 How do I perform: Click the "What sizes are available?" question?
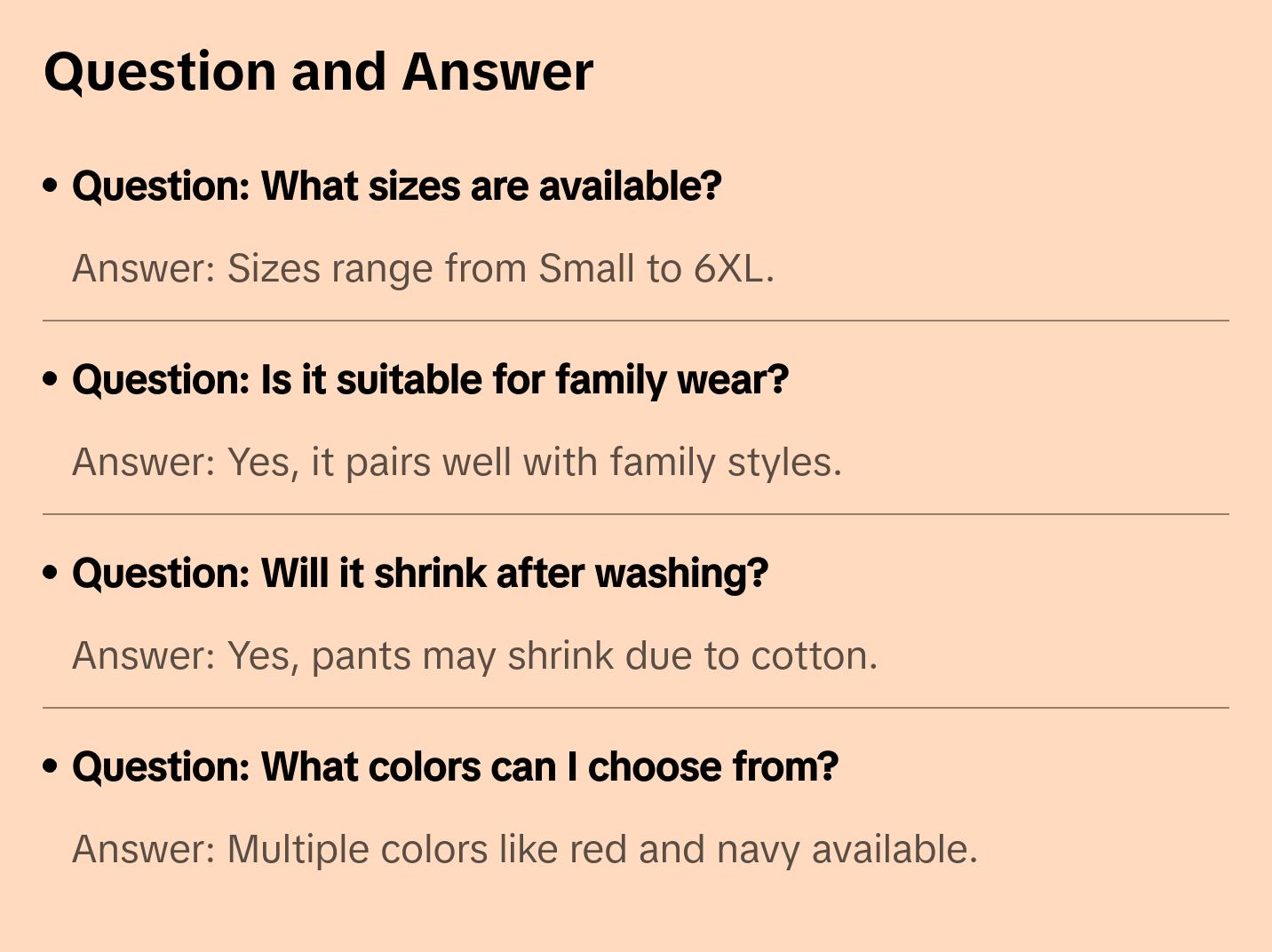click(396, 186)
